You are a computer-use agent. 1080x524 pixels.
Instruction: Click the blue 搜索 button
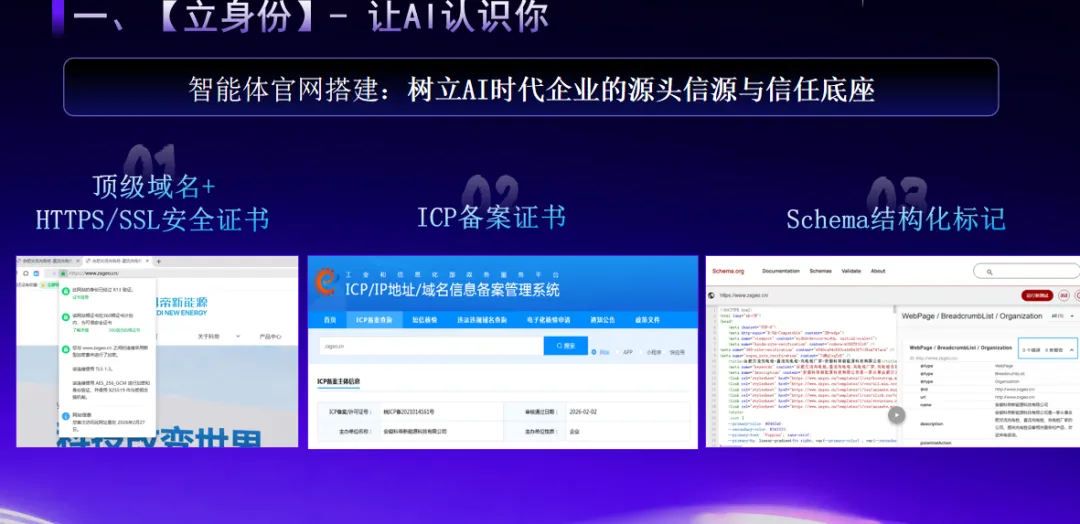pos(565,346)
